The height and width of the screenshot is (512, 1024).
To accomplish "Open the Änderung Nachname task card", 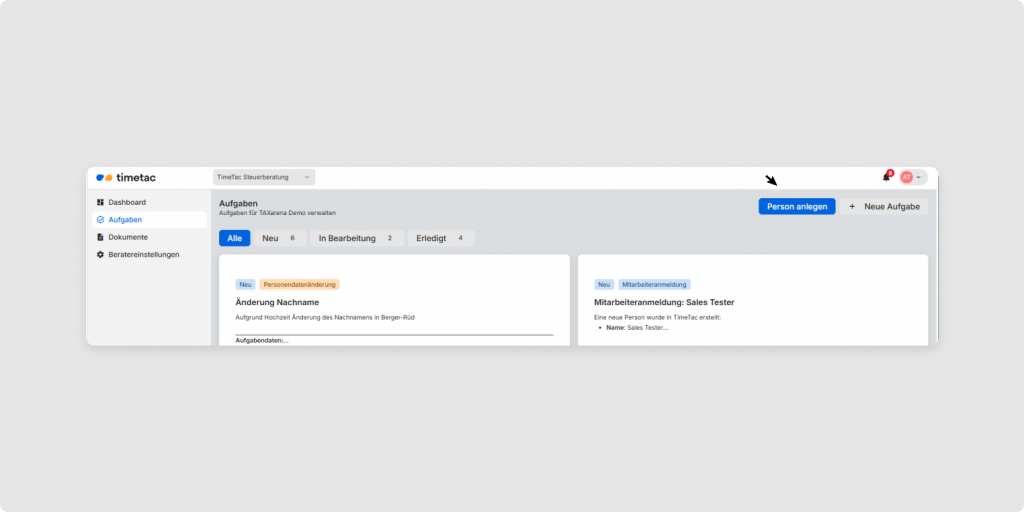I will (277, 302).
